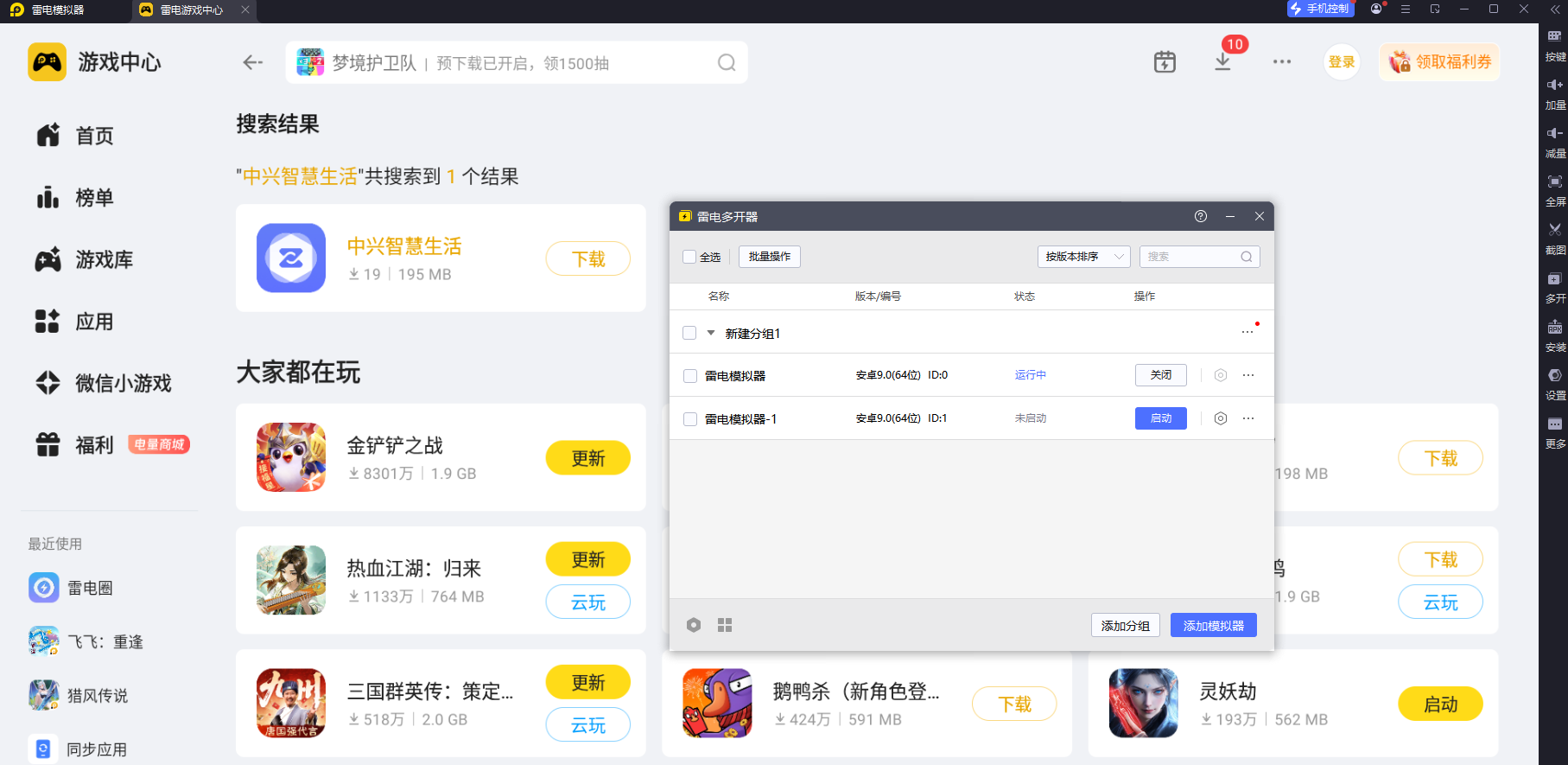
Task: Collapse the right sidebar with the double chevron
Action: coord(1554,10)
